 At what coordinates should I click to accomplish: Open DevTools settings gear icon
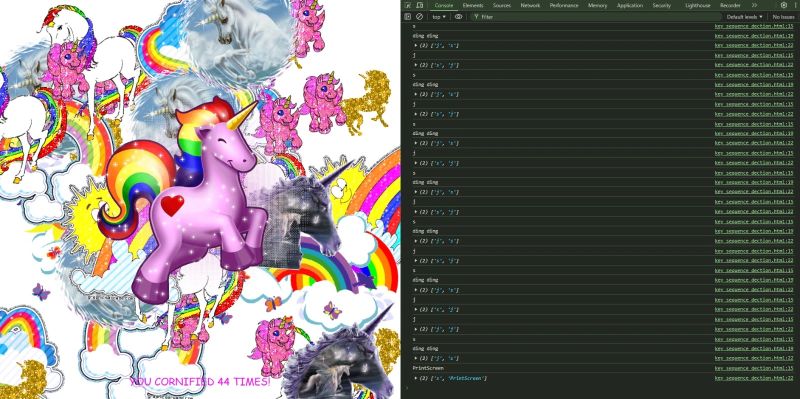coord(784,5)
